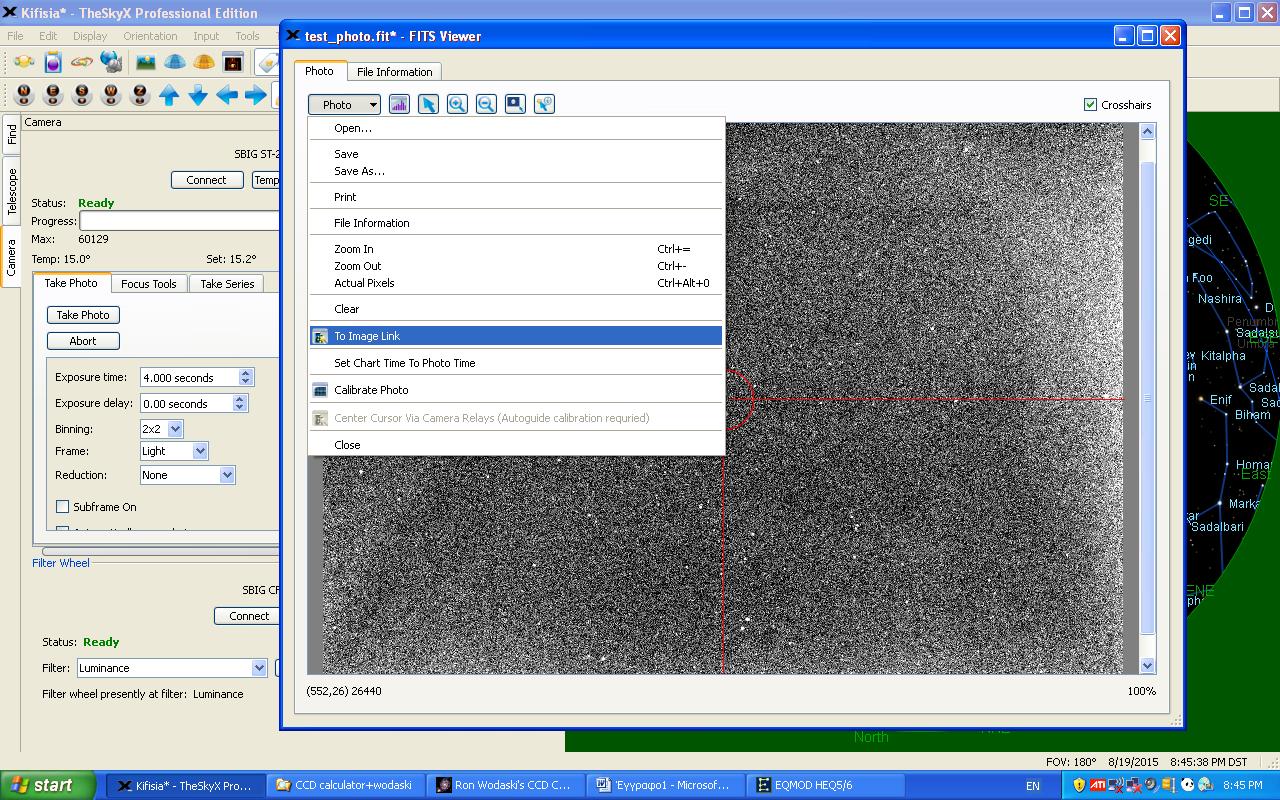Click the photo vertical scrollbar up arrow
The width and height of the screenshot is (1280, 800).
point(1147,131)
